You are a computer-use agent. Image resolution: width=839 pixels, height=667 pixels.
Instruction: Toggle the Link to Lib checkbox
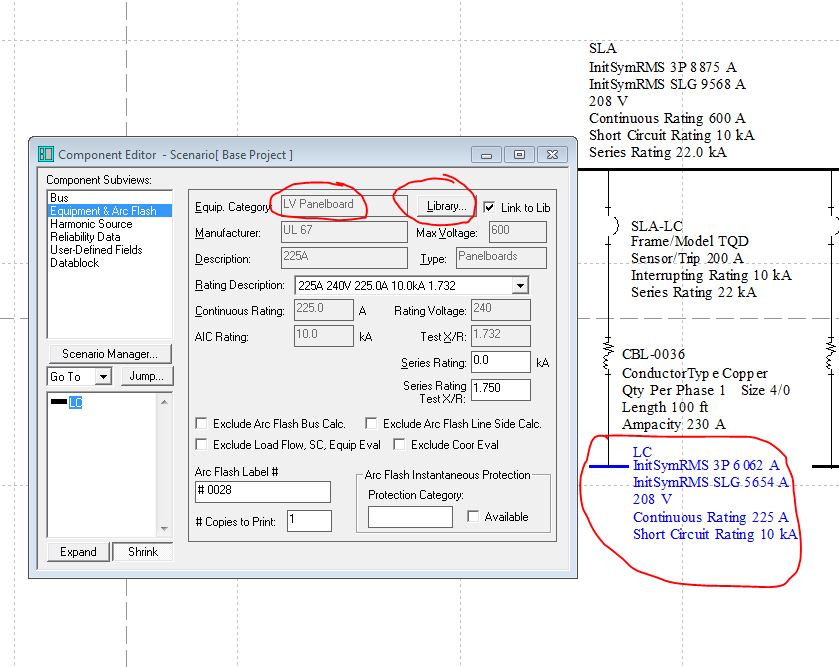[489, 207]
